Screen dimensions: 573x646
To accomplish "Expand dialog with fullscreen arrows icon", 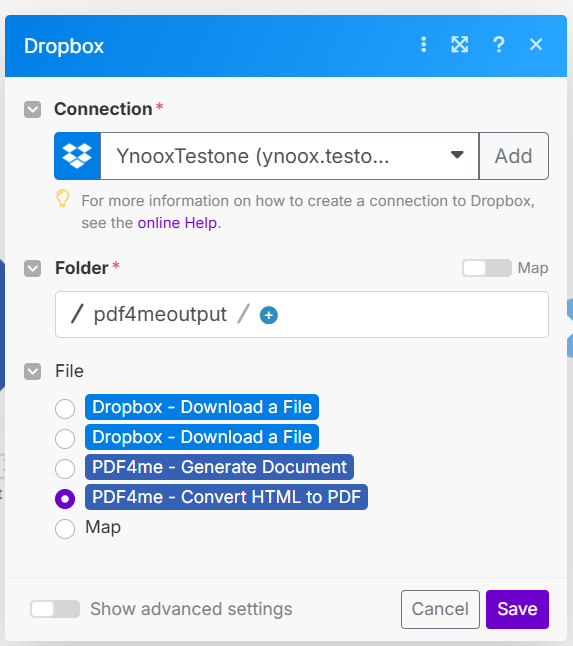I will click(x=460, y=44).
